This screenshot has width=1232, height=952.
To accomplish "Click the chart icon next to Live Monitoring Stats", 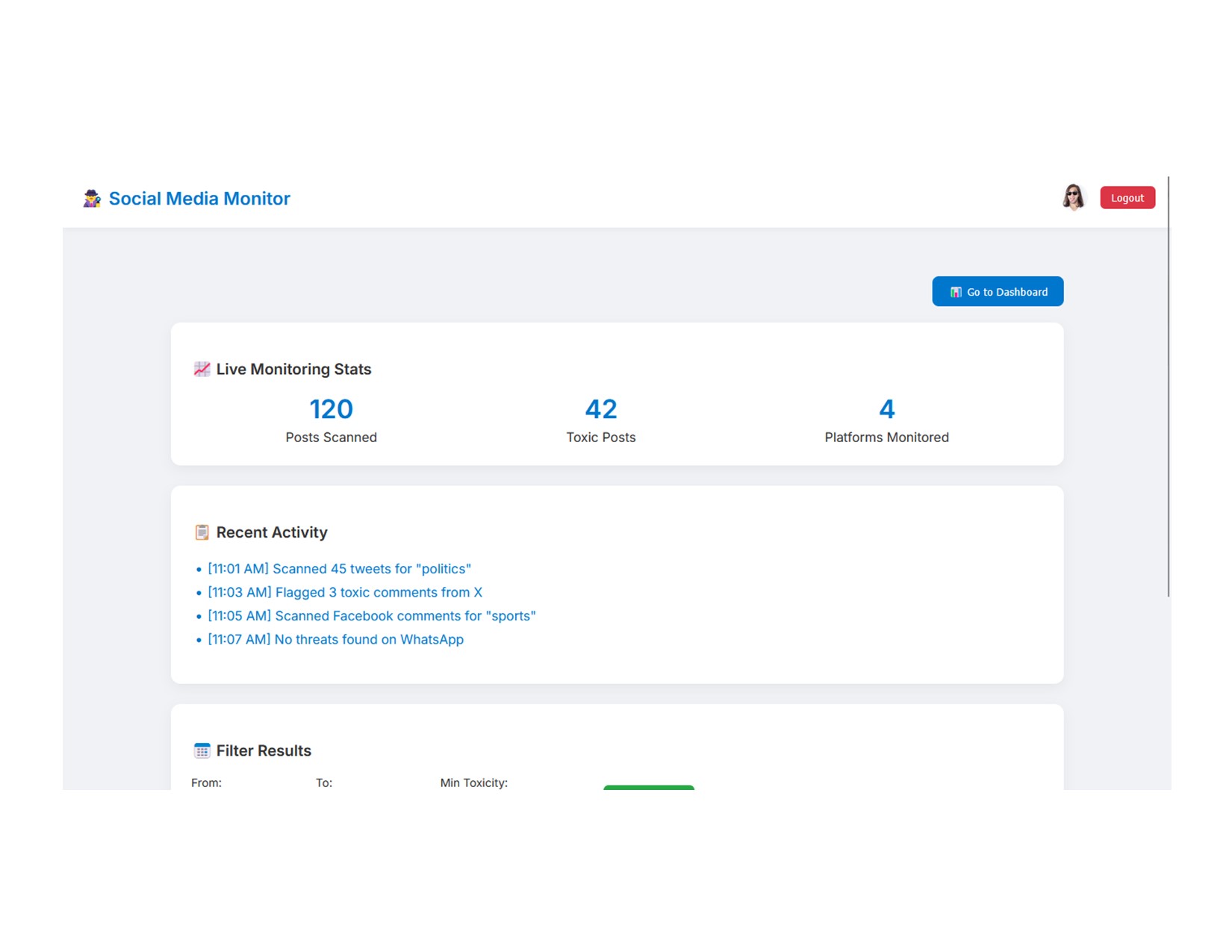I will click(201, 368).
